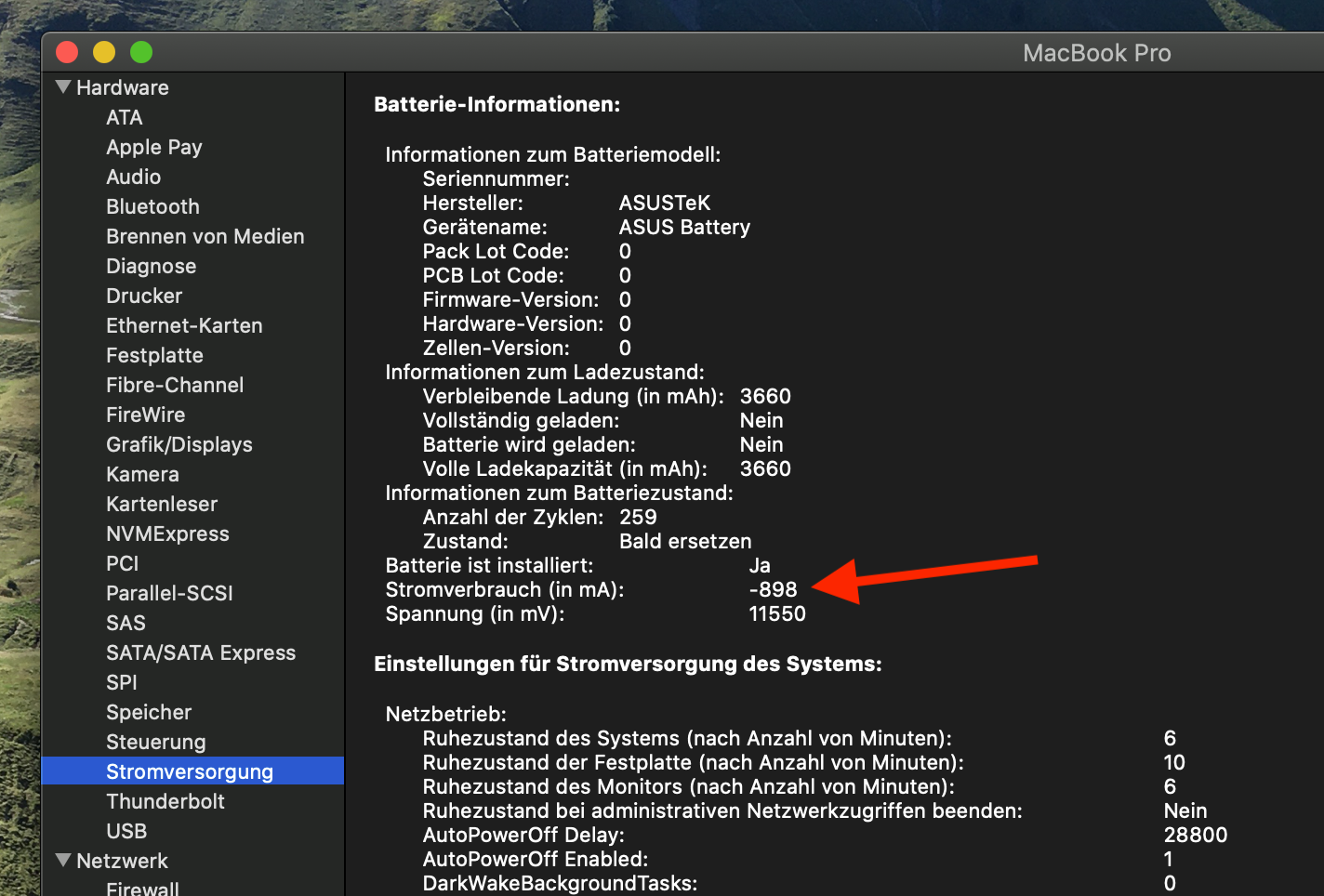Open the Ethernet-Karten entry
Screen dimensions: 1324x896
[184, 325]
